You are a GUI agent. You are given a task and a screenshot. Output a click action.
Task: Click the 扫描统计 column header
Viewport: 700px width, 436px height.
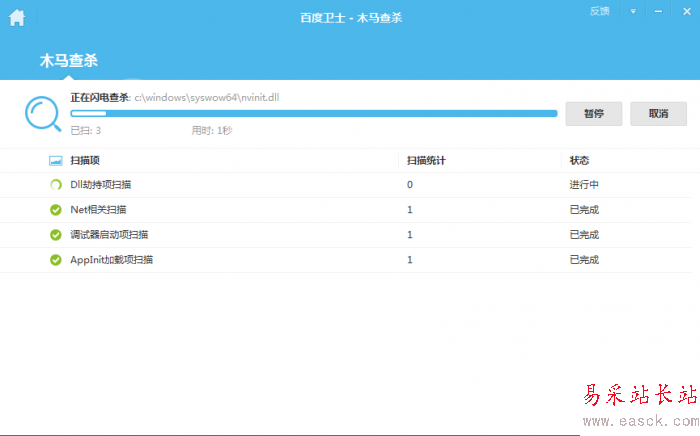pos(426,161)
